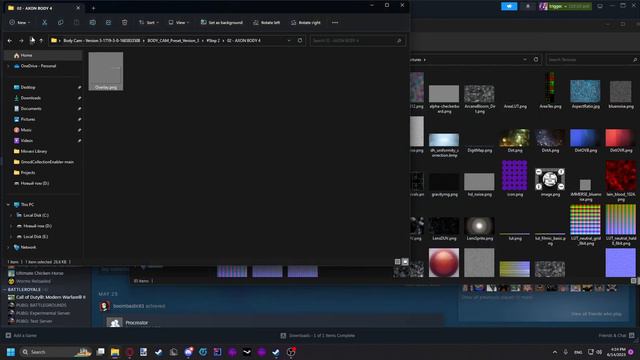Click the Add a Game plus icon in Steam
640x360 pixels.
click(x=8, y=336)
